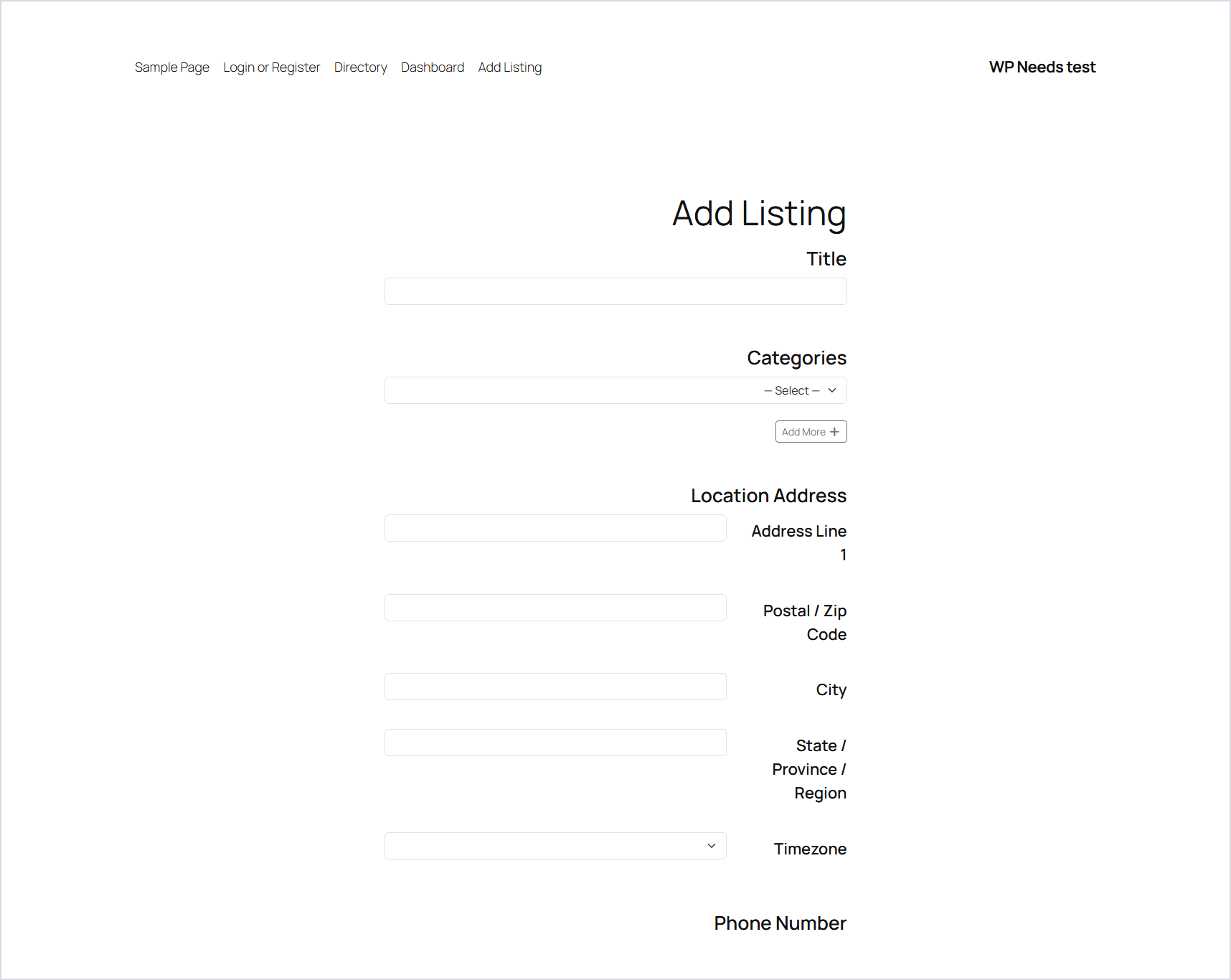Click the Timezone label
Viewport: 1231px width, 980px height.
click(x=810, y=849)
